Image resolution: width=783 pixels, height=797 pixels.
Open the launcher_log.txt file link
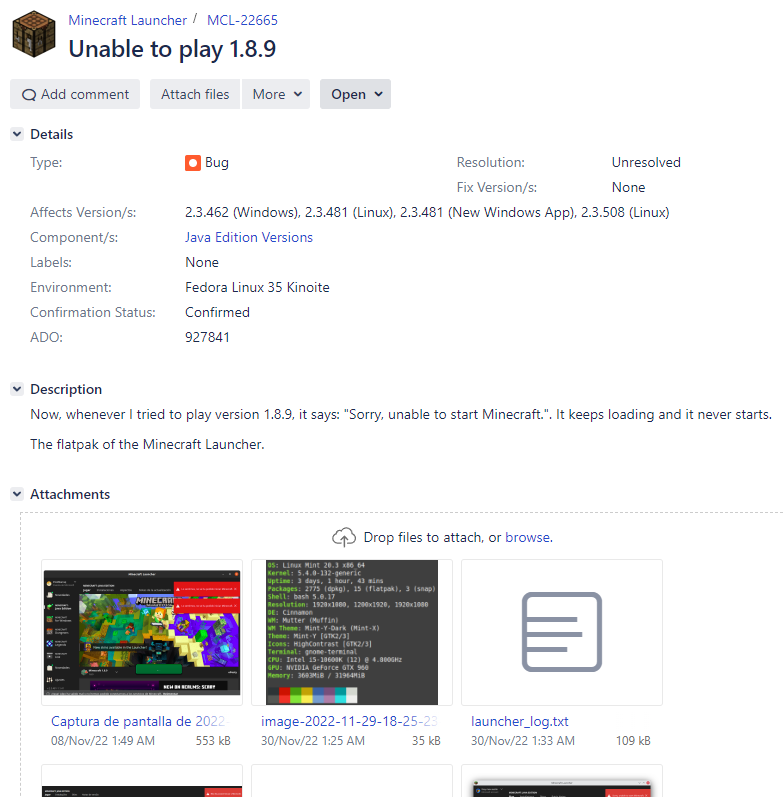pos(520,721)
